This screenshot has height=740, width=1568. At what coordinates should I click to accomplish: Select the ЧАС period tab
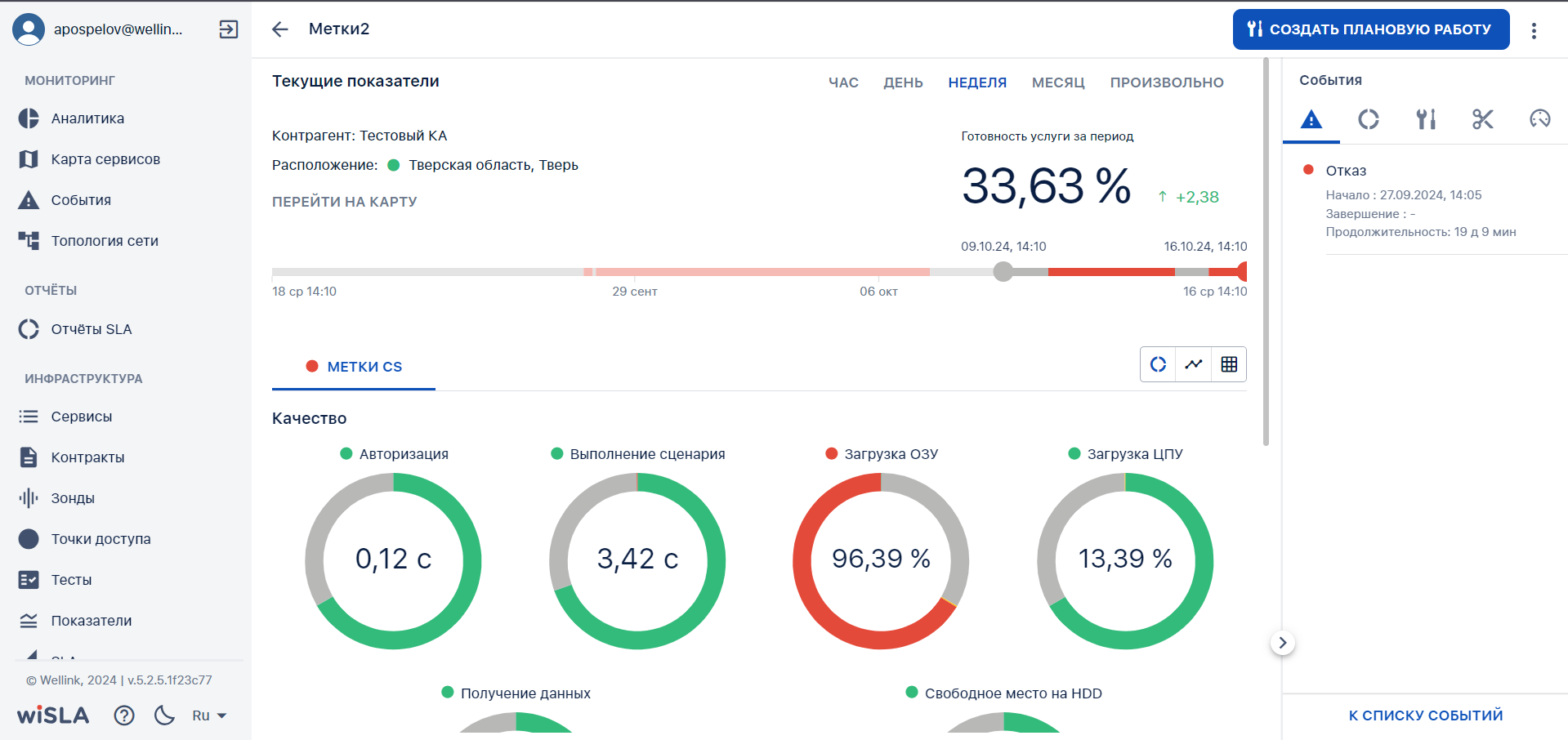(843, 82)
